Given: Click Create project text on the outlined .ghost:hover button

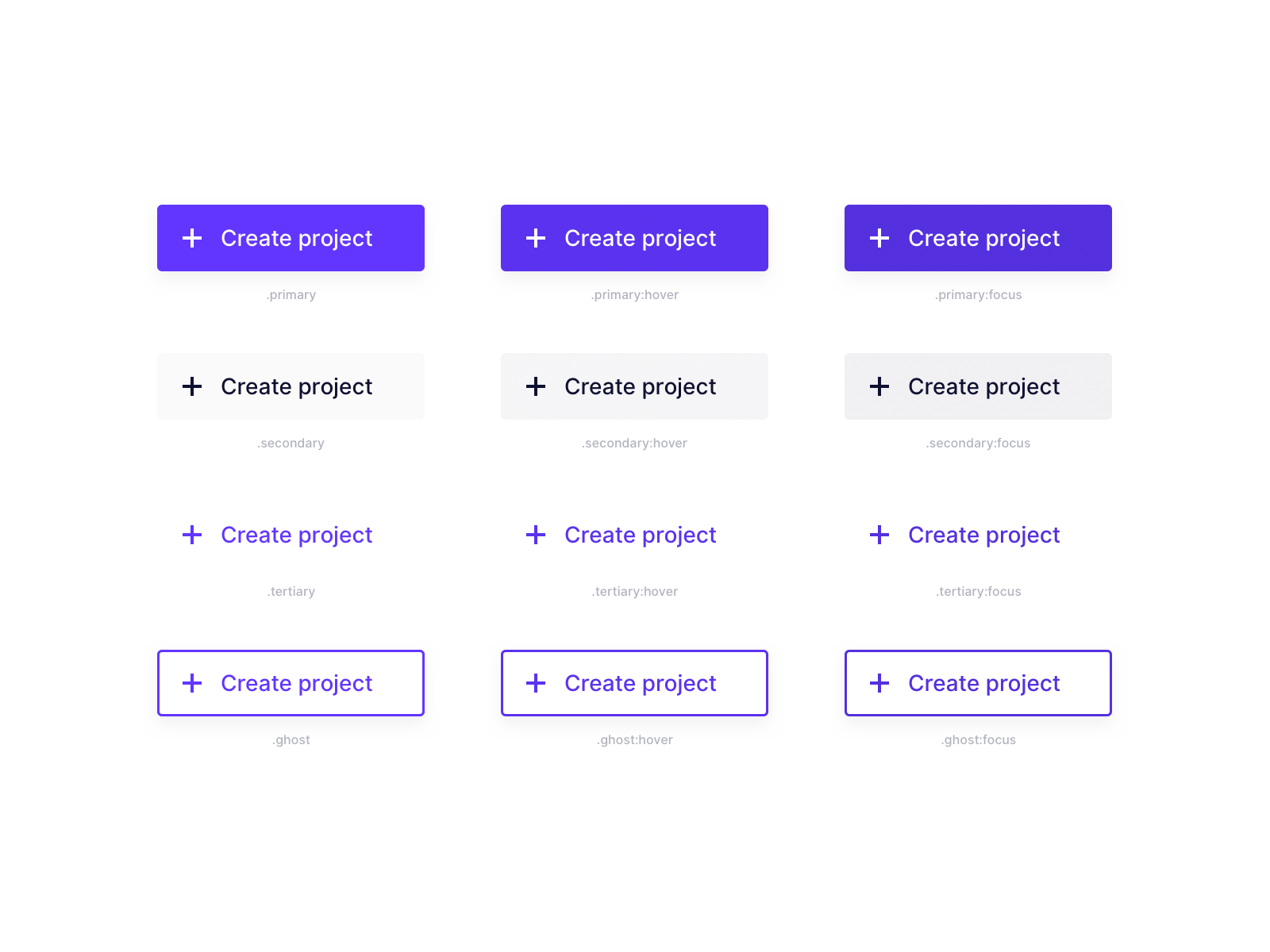Looking at the screenshot, I should click(641, 684).
